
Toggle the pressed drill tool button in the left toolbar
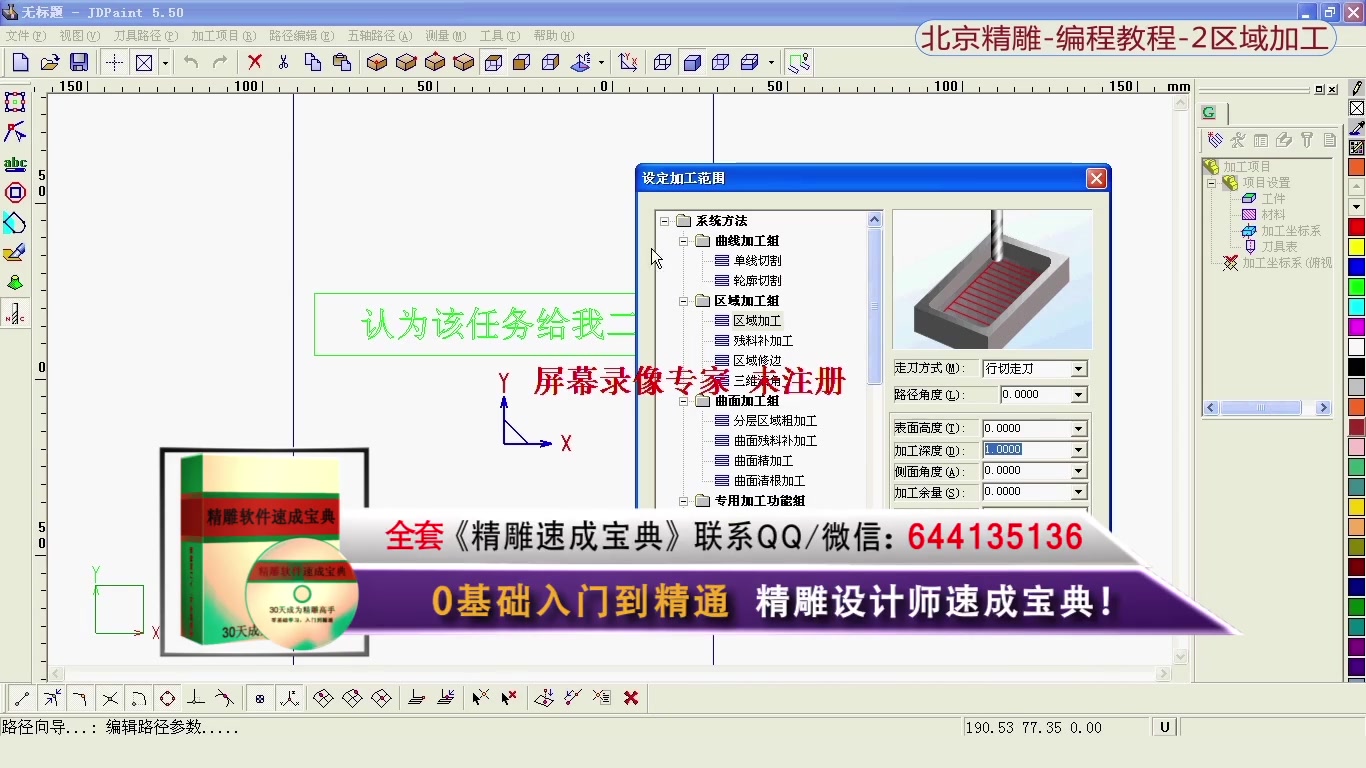pyautogui.click(x=15, y=315)
